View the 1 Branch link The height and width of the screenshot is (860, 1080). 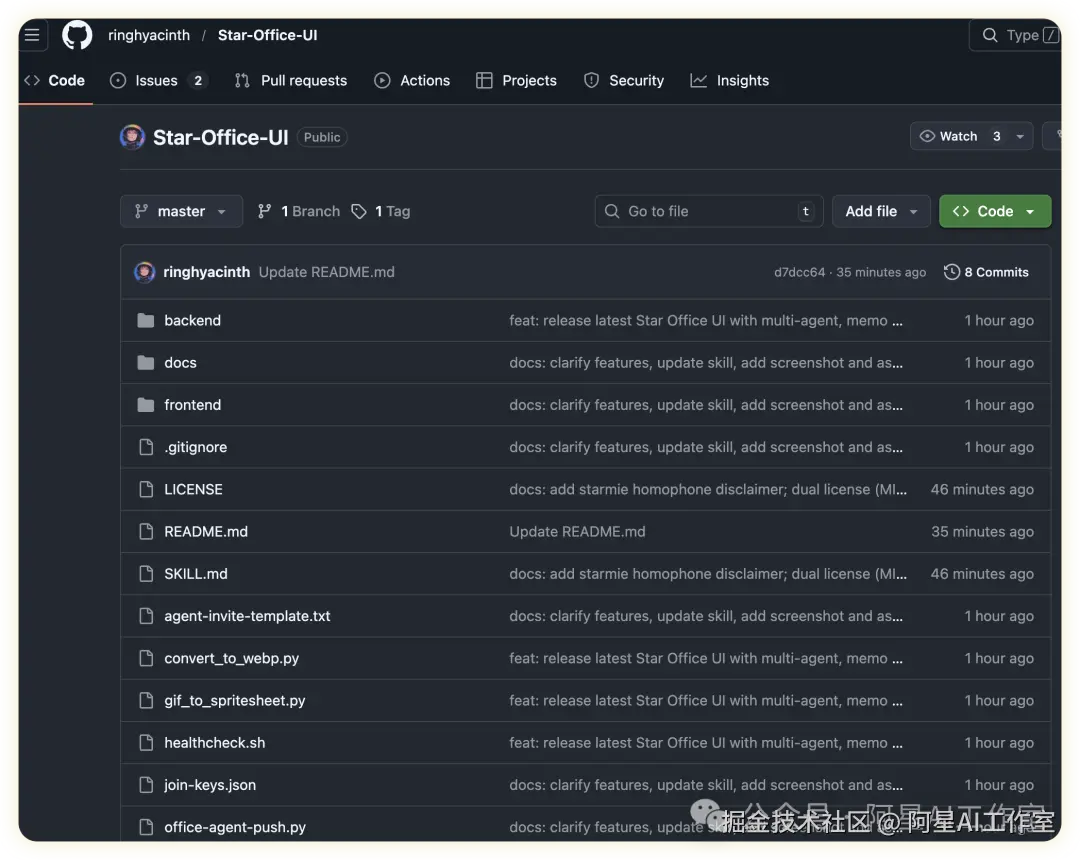299,211
